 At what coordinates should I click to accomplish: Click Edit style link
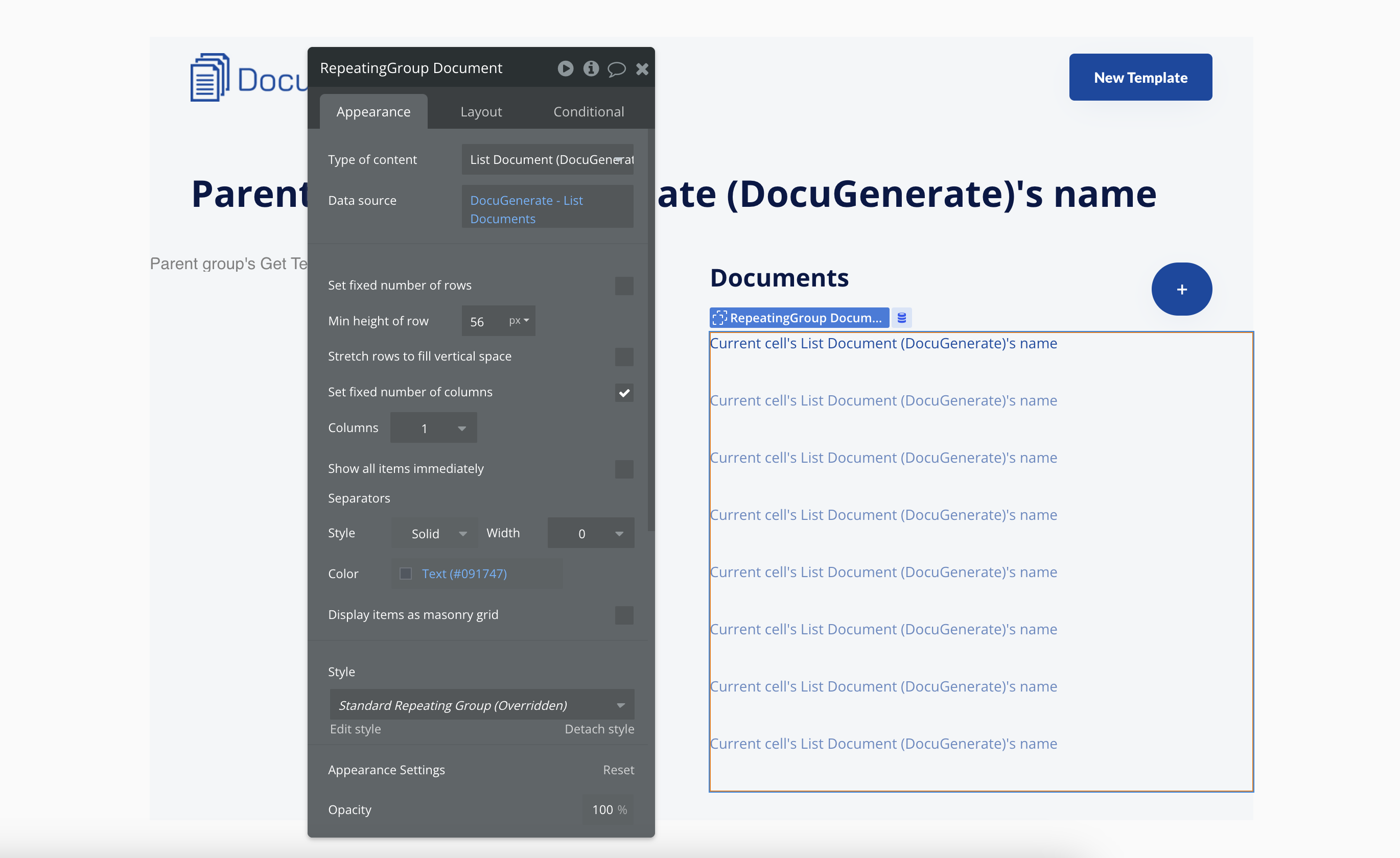(x=356, y=729)
